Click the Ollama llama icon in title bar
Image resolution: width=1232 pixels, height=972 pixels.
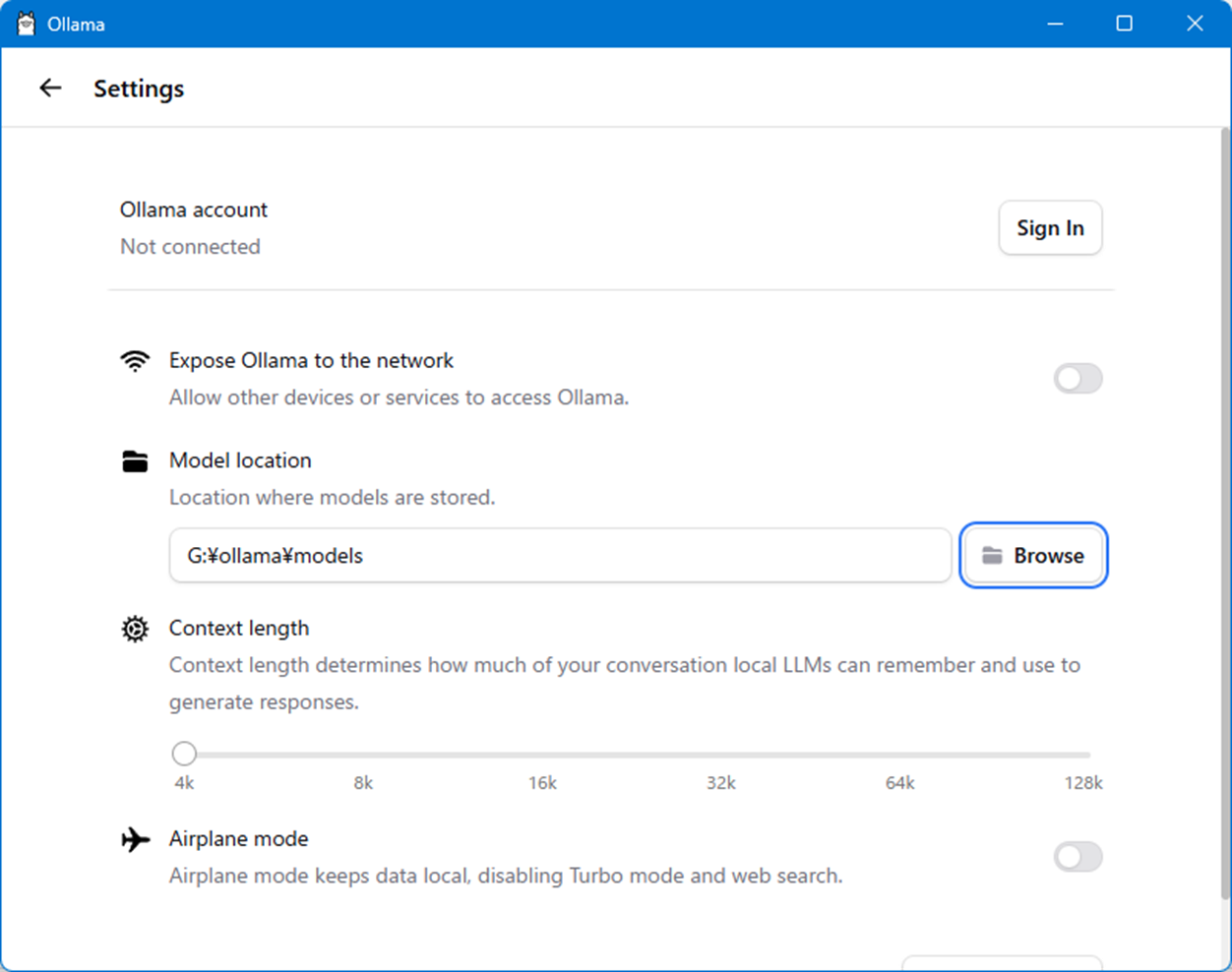pos(26,24)
